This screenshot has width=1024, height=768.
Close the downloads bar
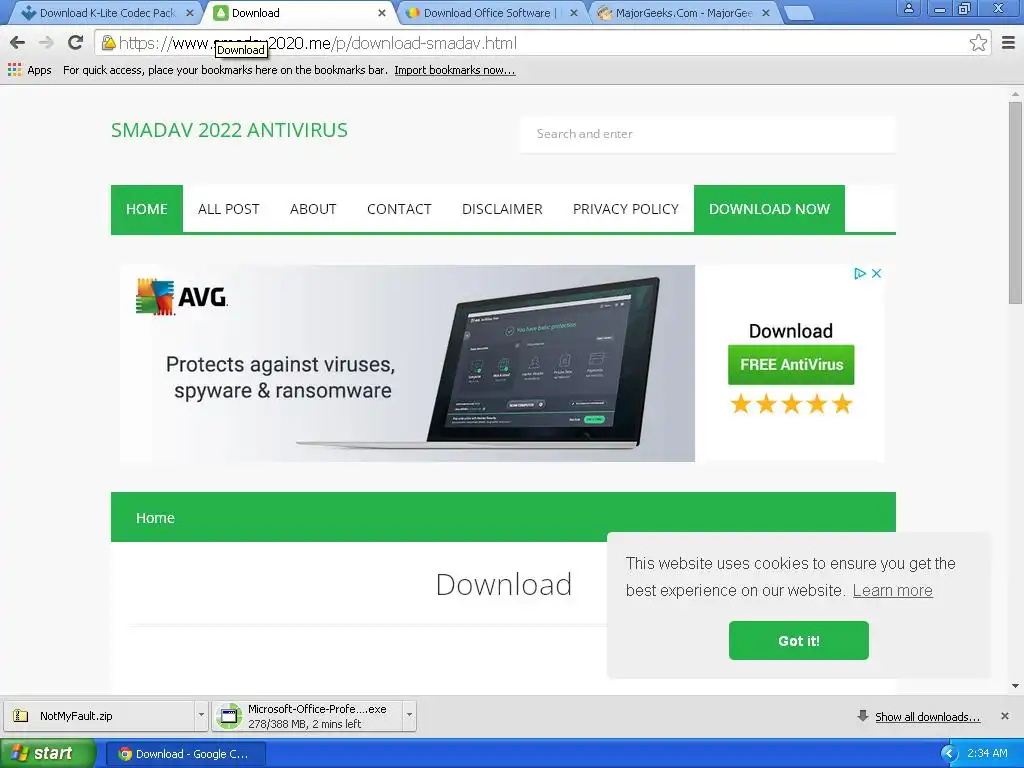coord(1004,716)
